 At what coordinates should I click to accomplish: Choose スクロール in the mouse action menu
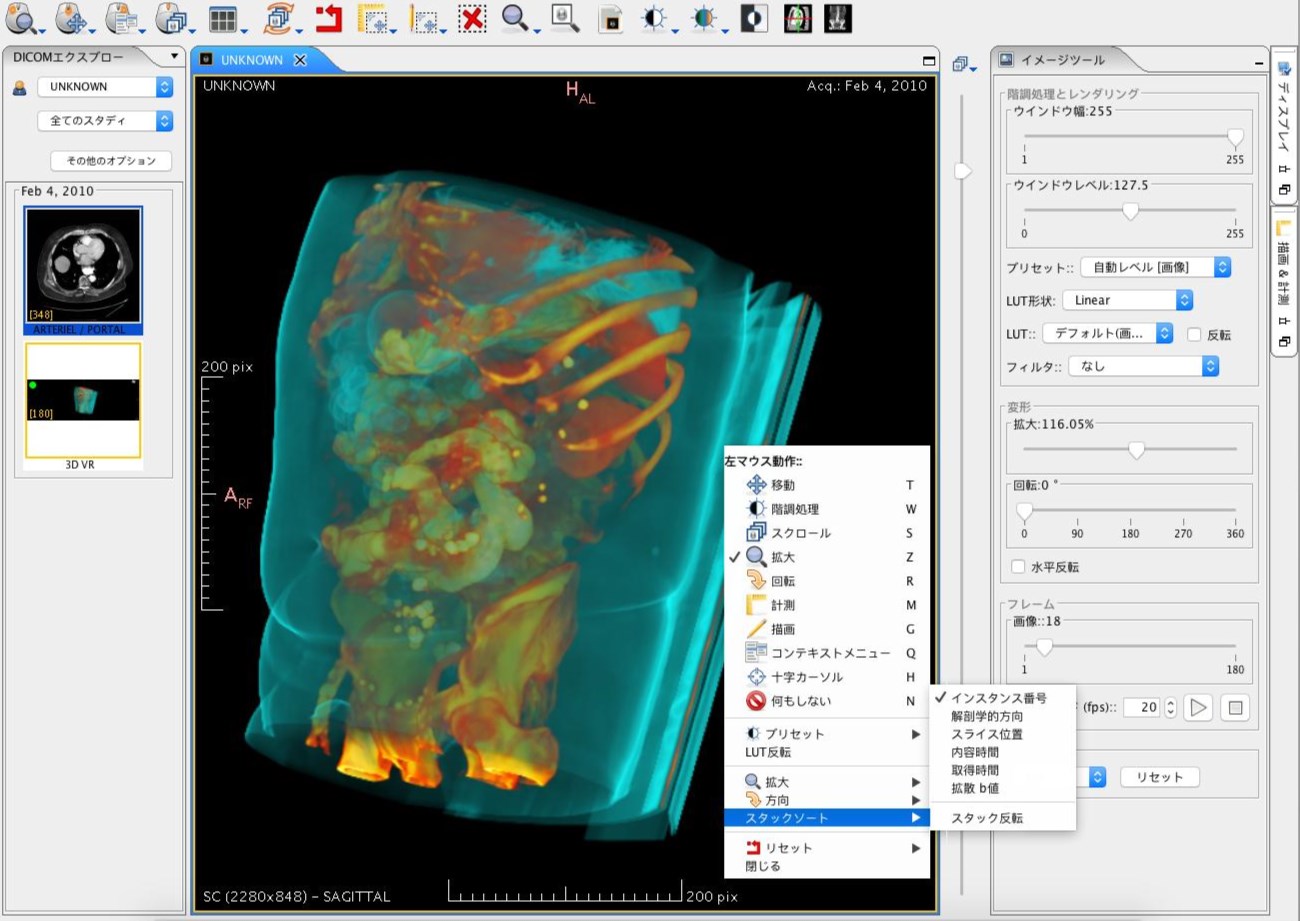pos(827,533)
